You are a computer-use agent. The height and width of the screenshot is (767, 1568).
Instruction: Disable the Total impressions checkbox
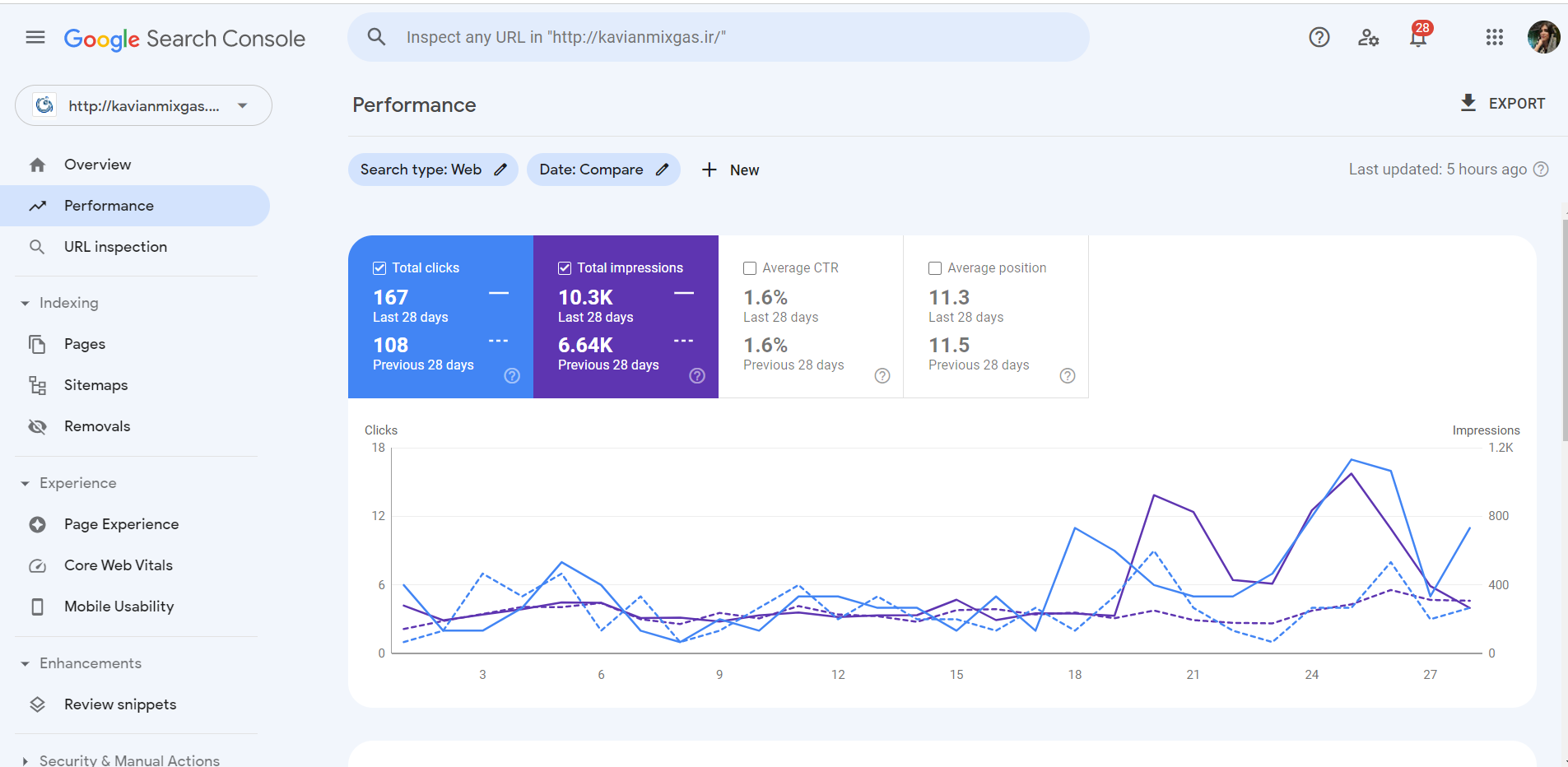[x=565, y=267]
